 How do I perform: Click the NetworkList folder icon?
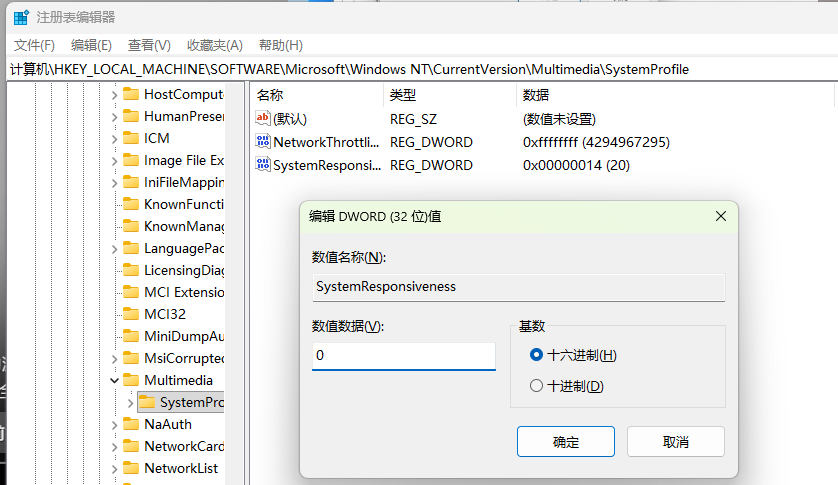click(x=131, y=468)
